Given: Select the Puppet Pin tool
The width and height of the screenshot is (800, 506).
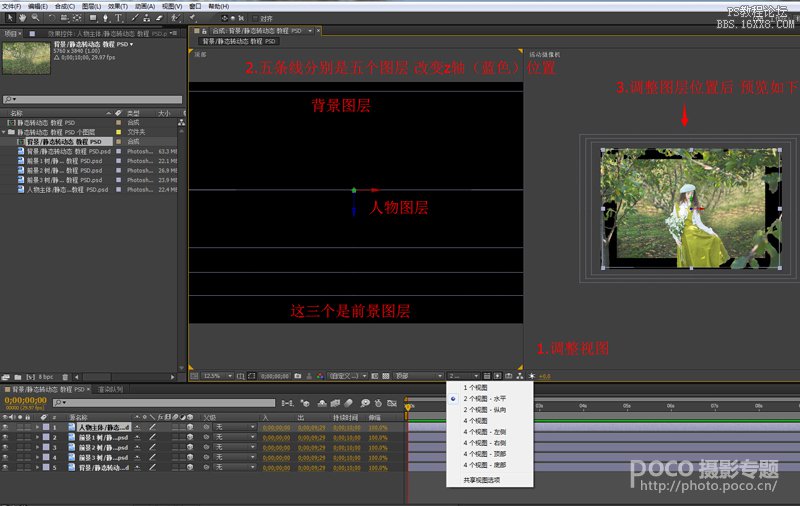Looking at the screenshot, I should coord(192,18).
